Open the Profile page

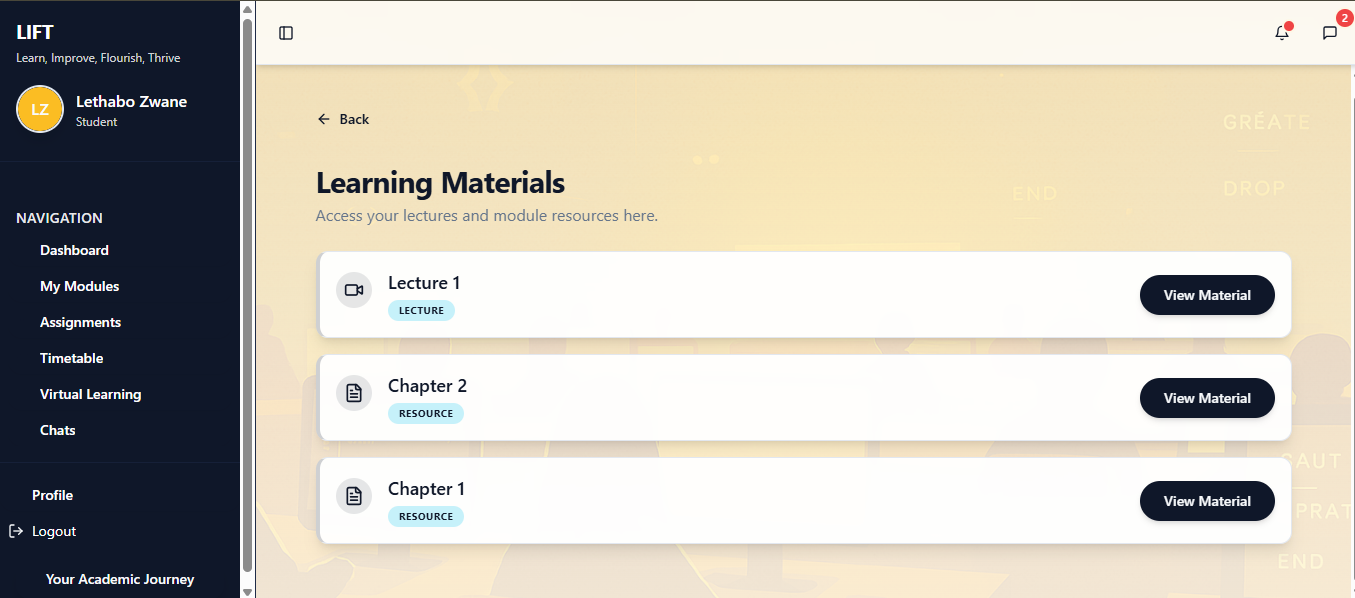52,495
